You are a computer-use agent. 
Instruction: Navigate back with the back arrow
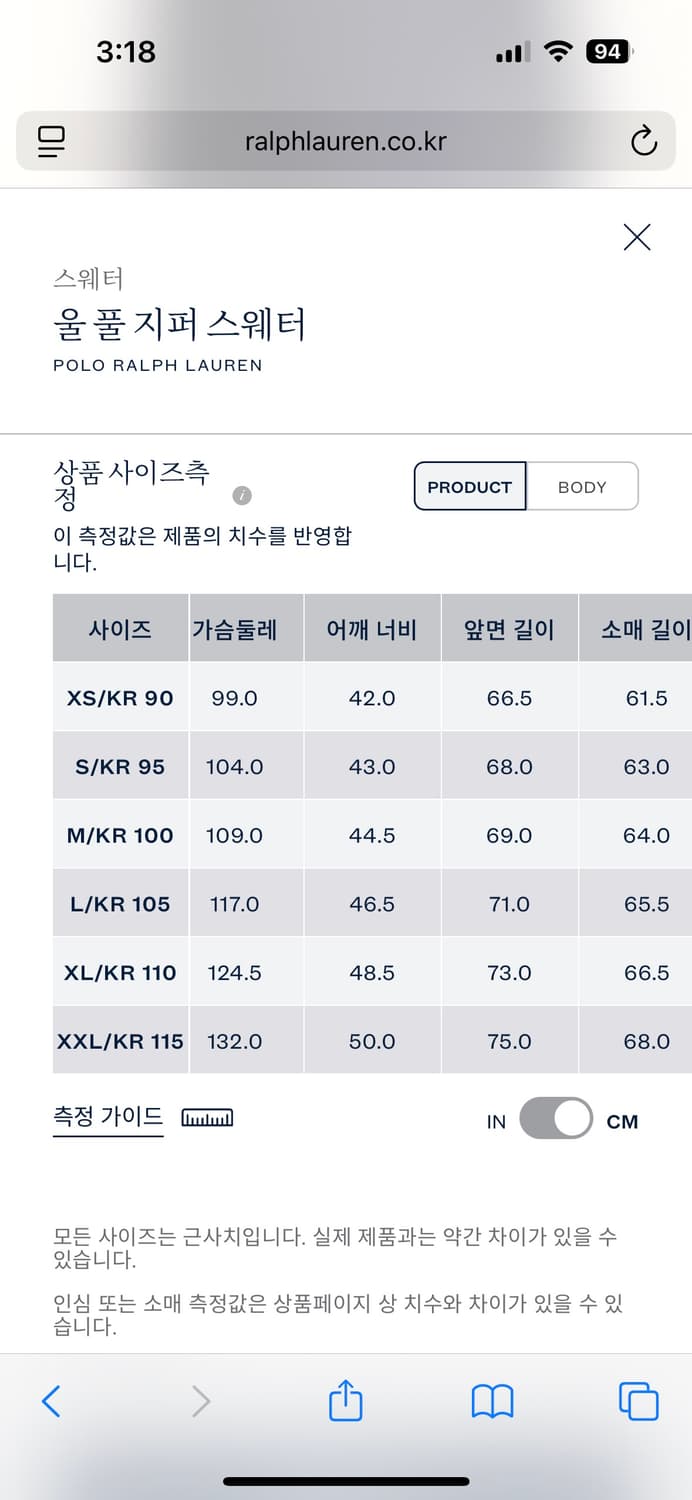[52, 1401]
